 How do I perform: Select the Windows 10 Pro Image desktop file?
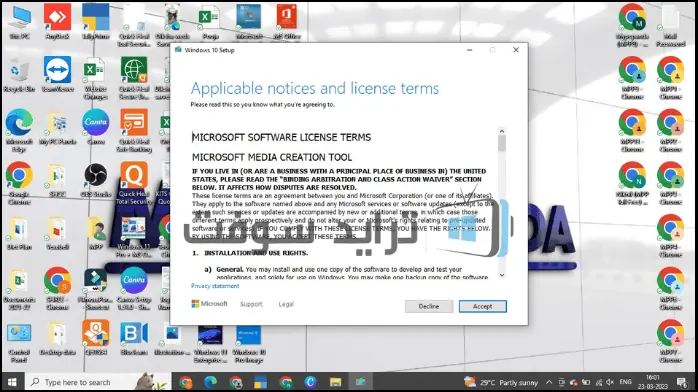(249, 343)
